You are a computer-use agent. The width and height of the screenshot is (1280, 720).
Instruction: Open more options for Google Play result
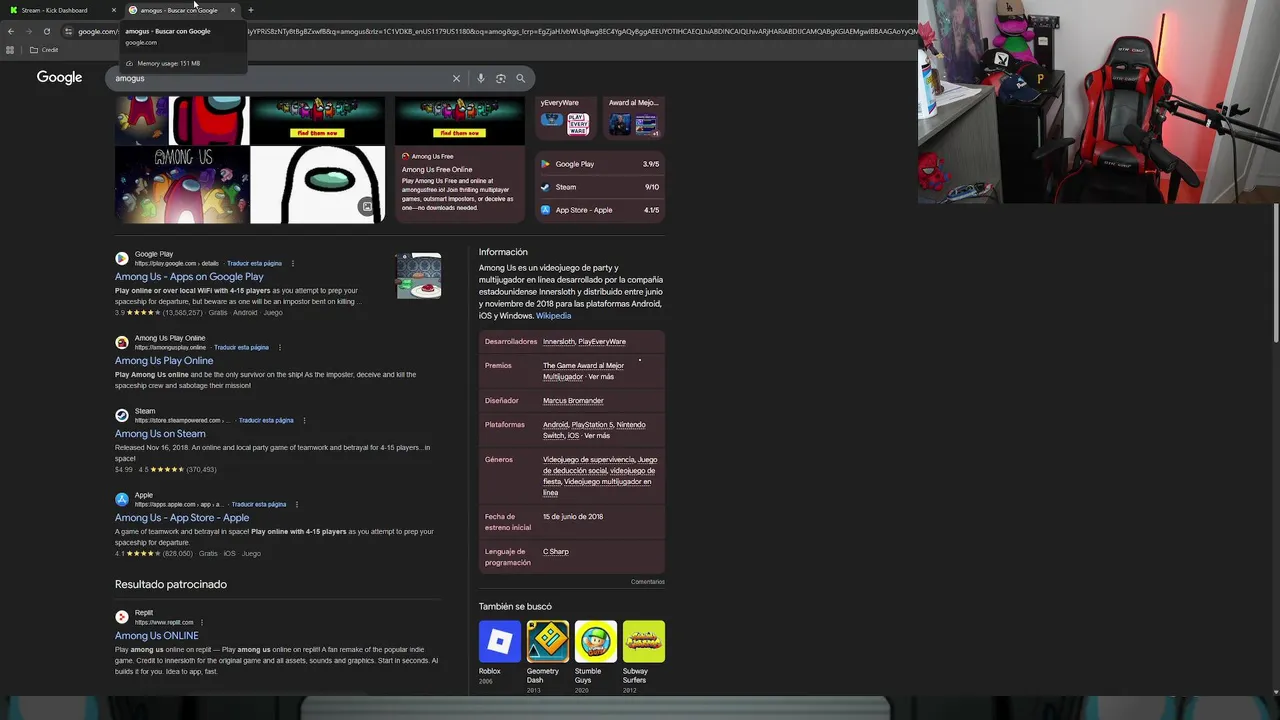pos(293,264)
